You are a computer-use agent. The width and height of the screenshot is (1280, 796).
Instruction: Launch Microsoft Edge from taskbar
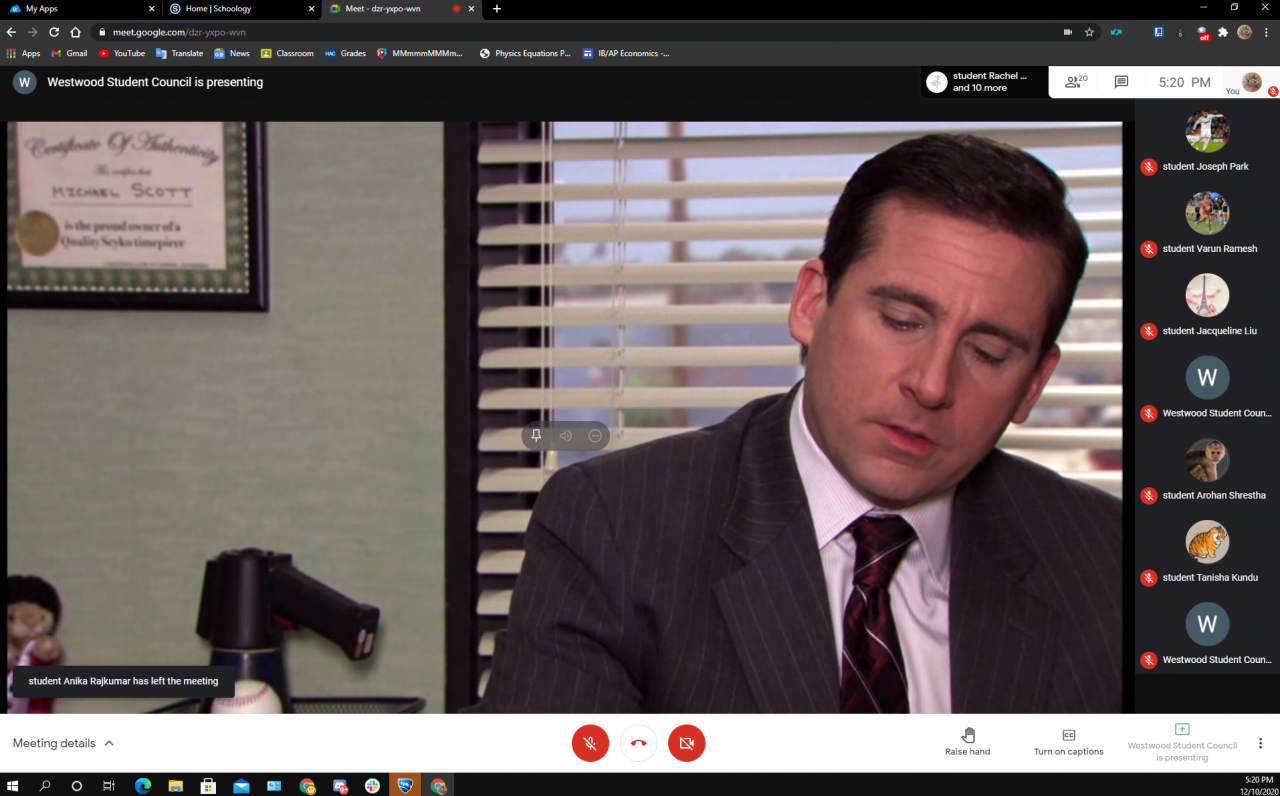click(x=143, y=786)
